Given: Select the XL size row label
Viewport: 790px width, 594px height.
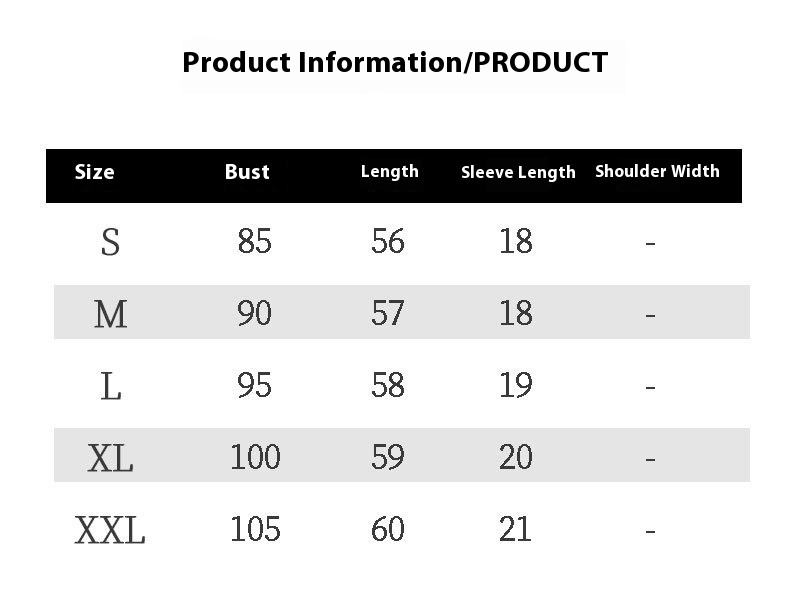Looking at the screenshot, I should coord(110,458).
